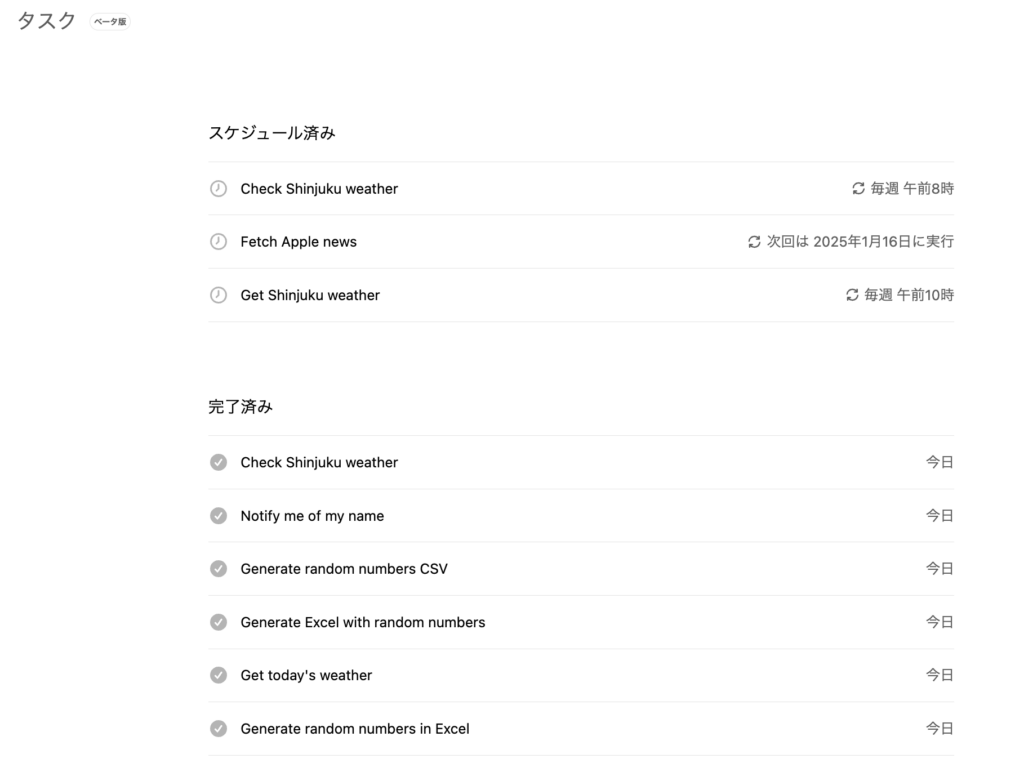Select the Get Shinjuku weather scheduled task
The image size is (1024, 759).
[x=309, y=295]
